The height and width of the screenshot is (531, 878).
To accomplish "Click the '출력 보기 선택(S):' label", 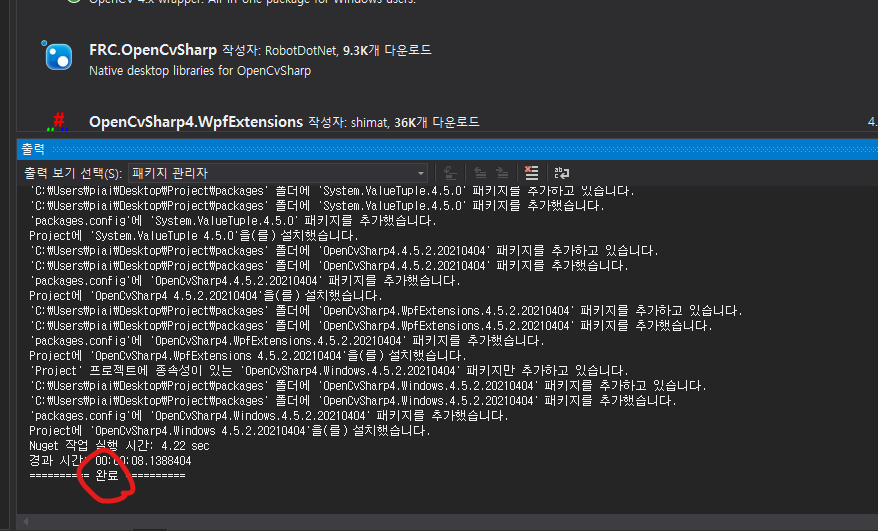I will pyautogui.click(x=73, y=173).
